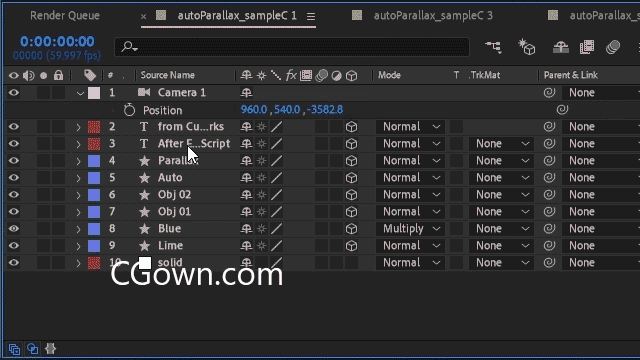This screenshot has height=360, width=640.
Task: Hide the Blue layer
Action: tap(13, 229)
